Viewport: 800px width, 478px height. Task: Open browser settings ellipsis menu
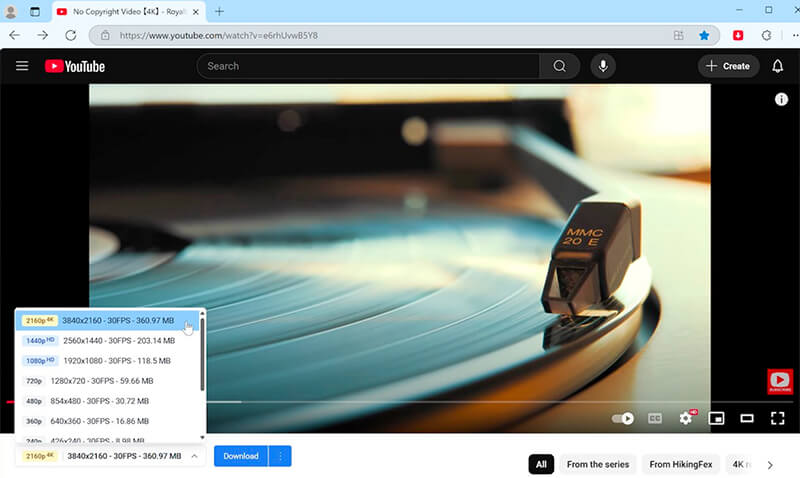click(795, 35)
